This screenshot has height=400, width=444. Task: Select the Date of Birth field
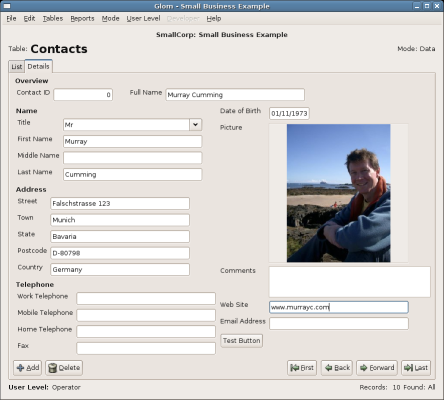tap(289, 113)
